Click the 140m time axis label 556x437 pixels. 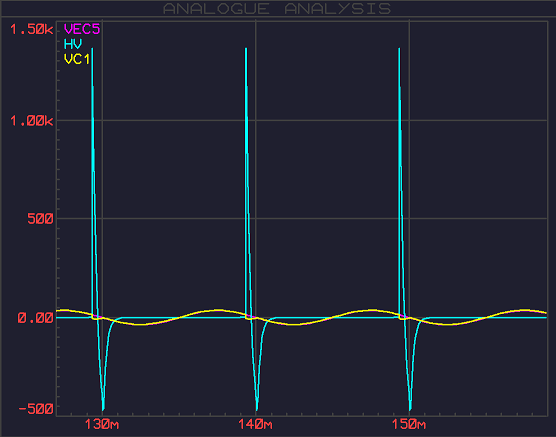pyautogui.click(x=255, y=424)
